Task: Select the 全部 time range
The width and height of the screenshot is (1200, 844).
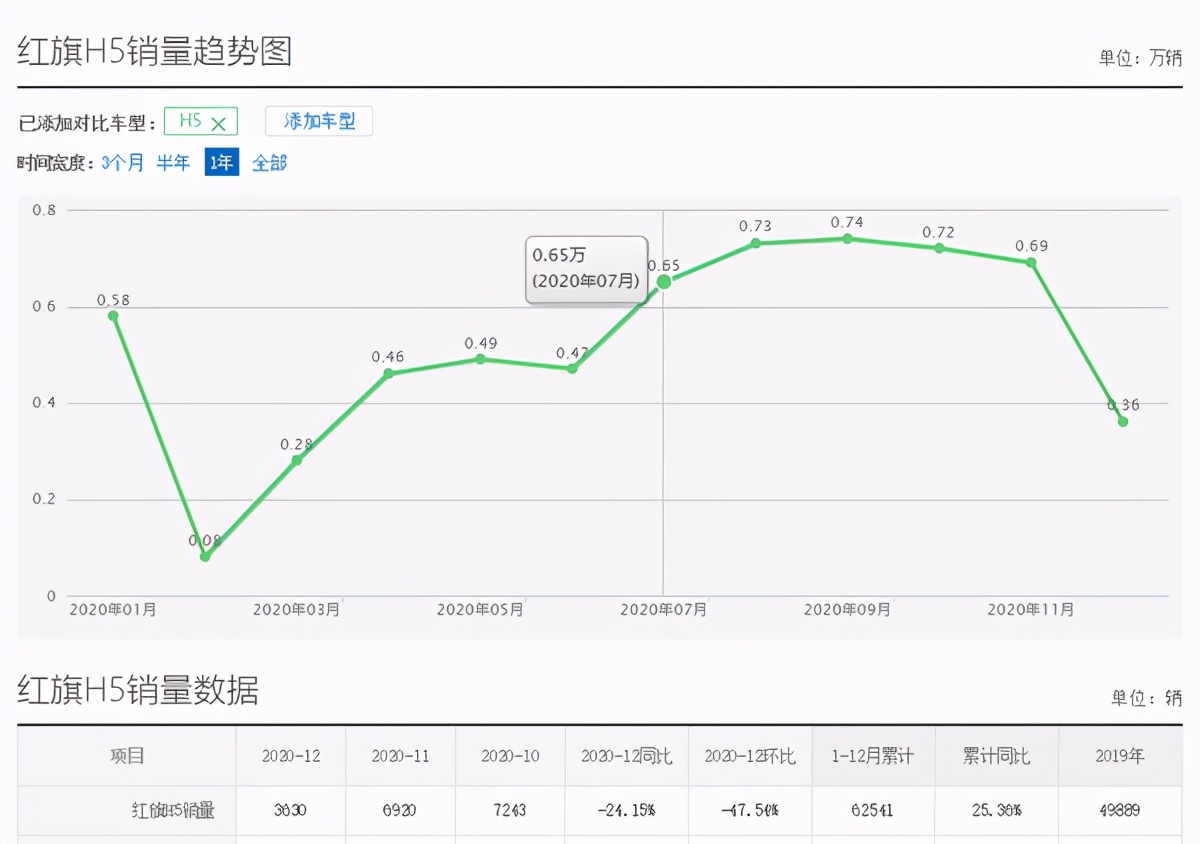Action: tap(269, 162)
